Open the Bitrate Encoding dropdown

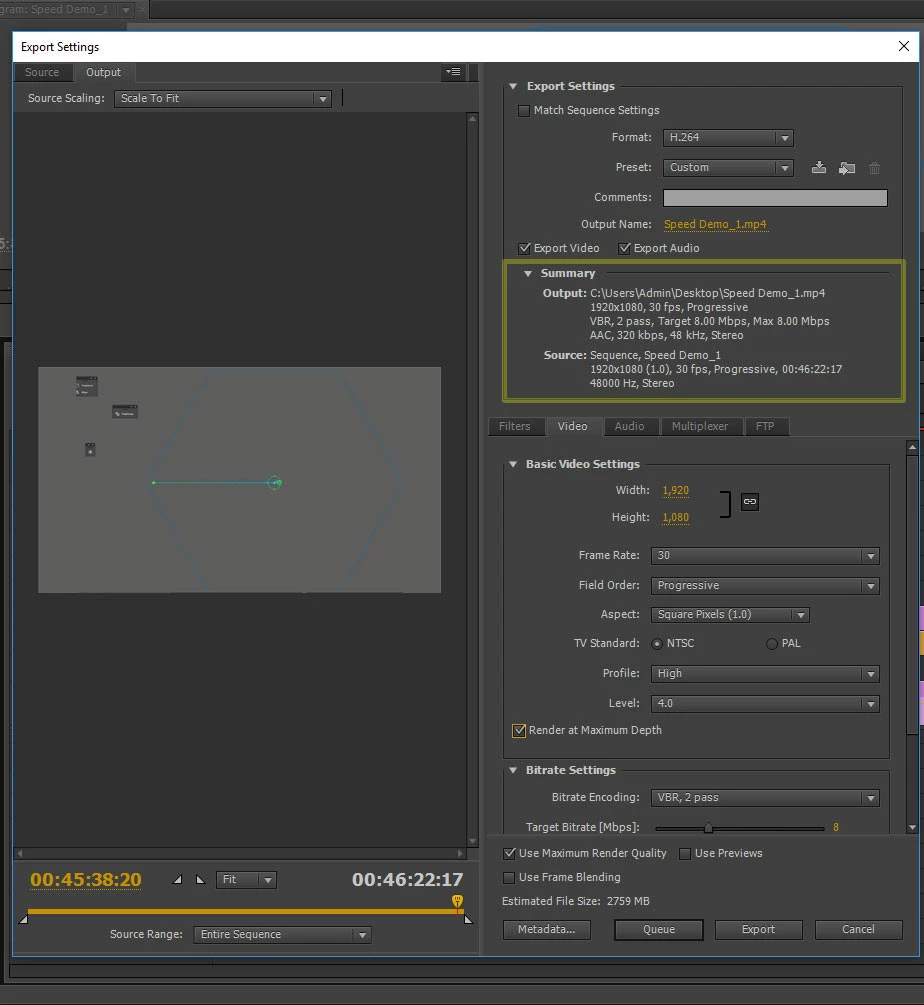coord(765,798)
